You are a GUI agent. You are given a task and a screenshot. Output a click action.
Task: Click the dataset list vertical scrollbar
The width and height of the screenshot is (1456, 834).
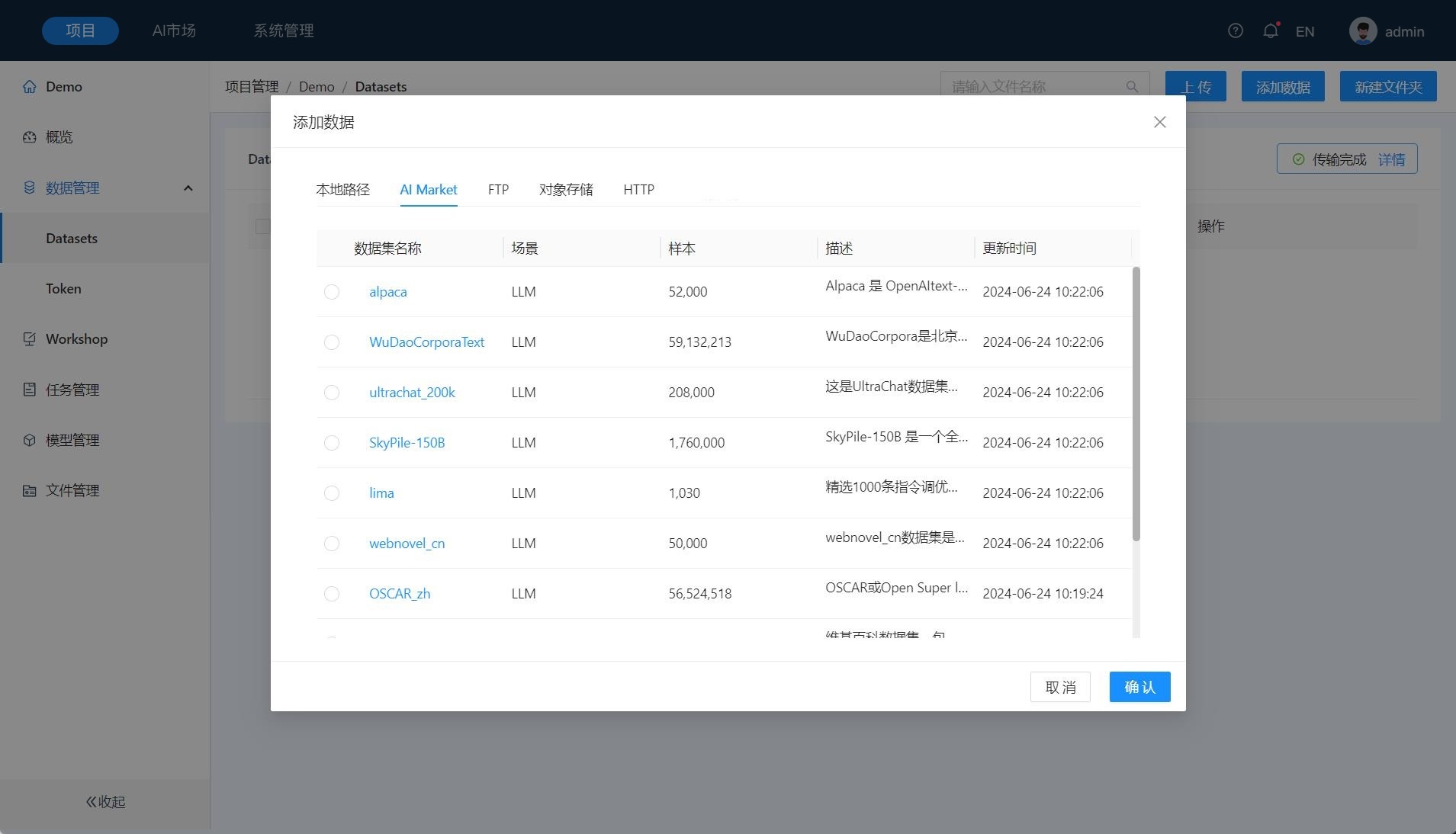pos(1136,404)
